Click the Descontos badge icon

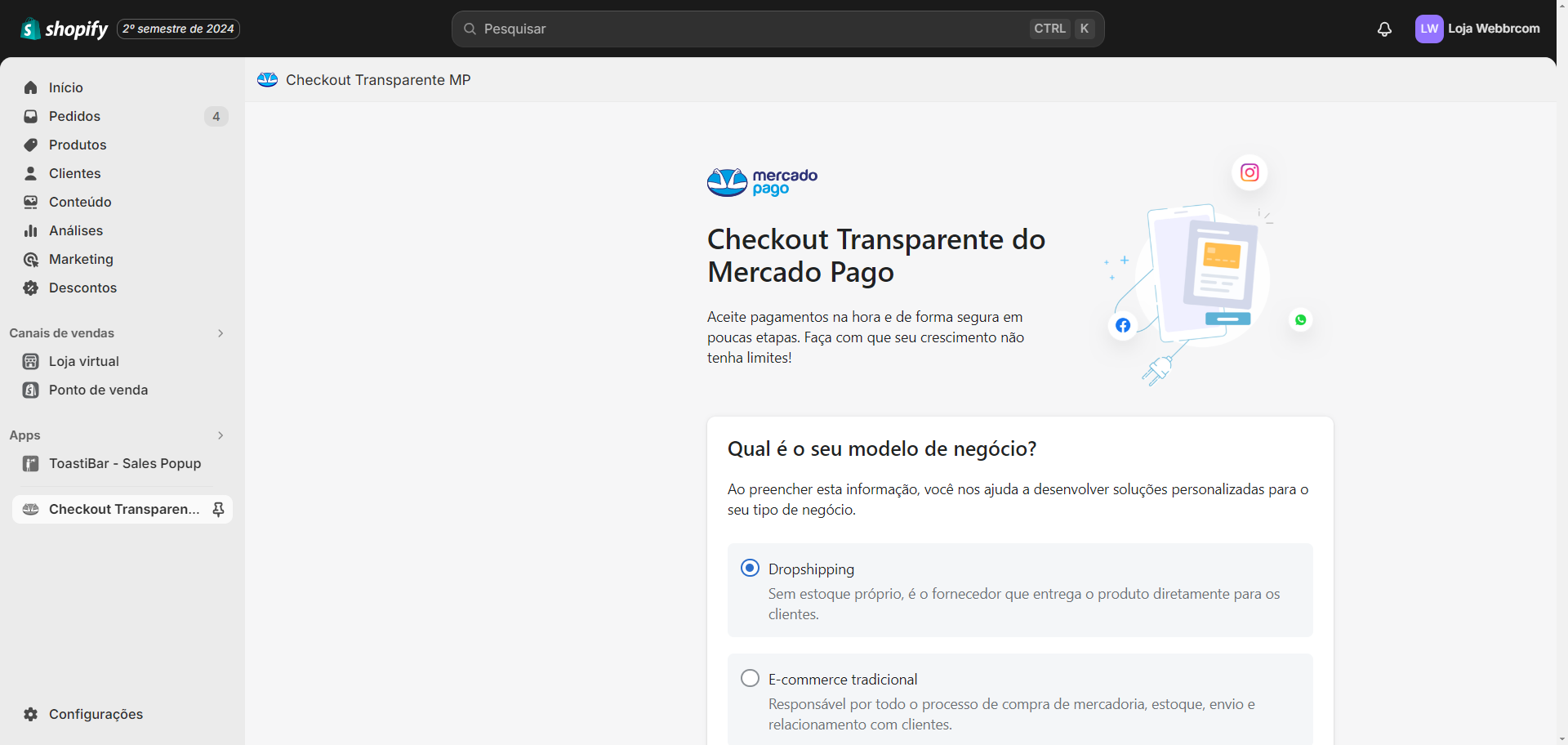click(31, 288)
